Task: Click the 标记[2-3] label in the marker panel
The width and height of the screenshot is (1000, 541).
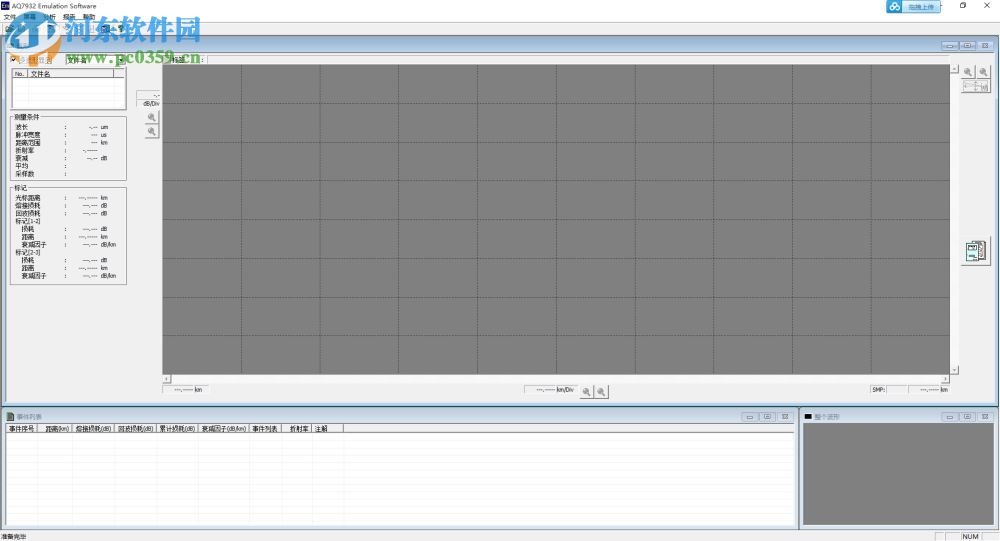Action: tap(28, 253)
